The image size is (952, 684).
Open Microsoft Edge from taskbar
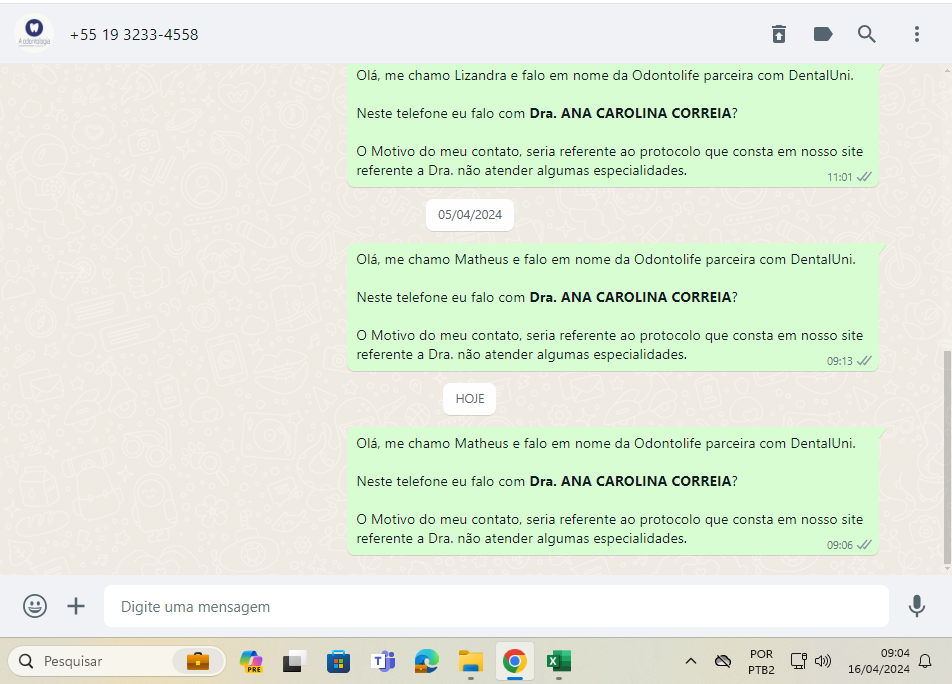tap(427, 661)
